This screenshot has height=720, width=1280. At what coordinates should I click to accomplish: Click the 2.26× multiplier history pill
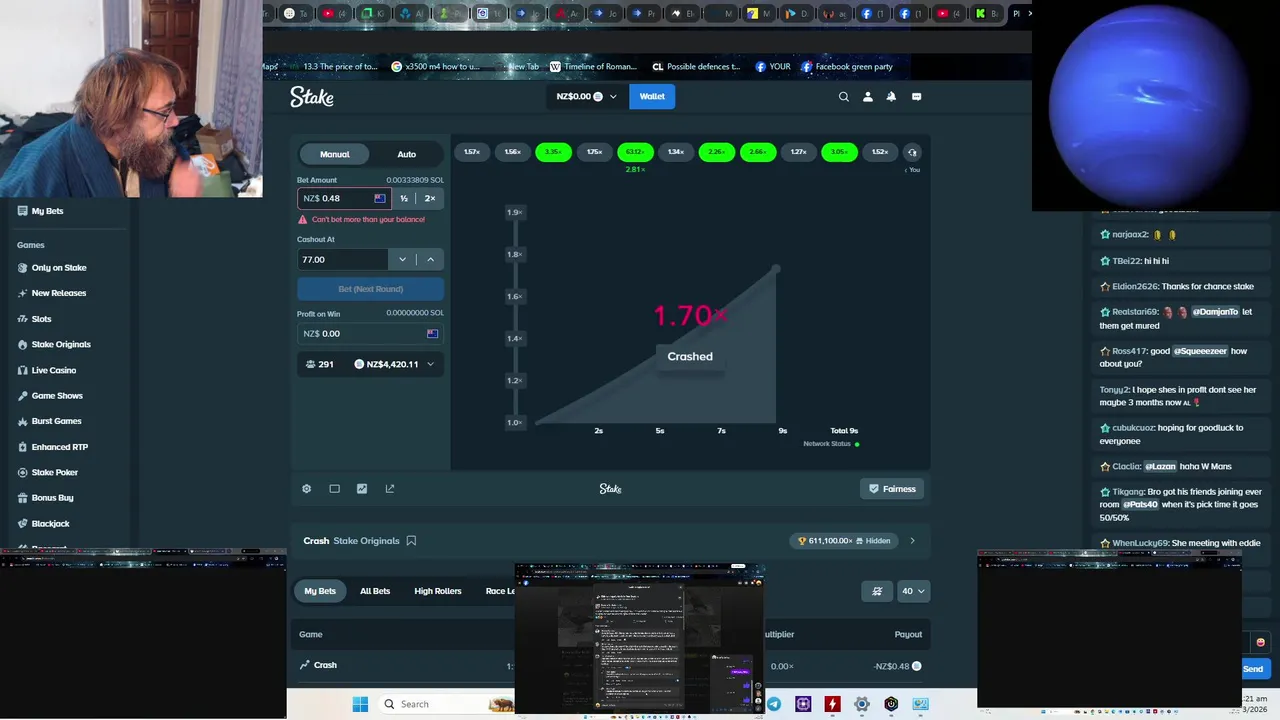[717, 152]
